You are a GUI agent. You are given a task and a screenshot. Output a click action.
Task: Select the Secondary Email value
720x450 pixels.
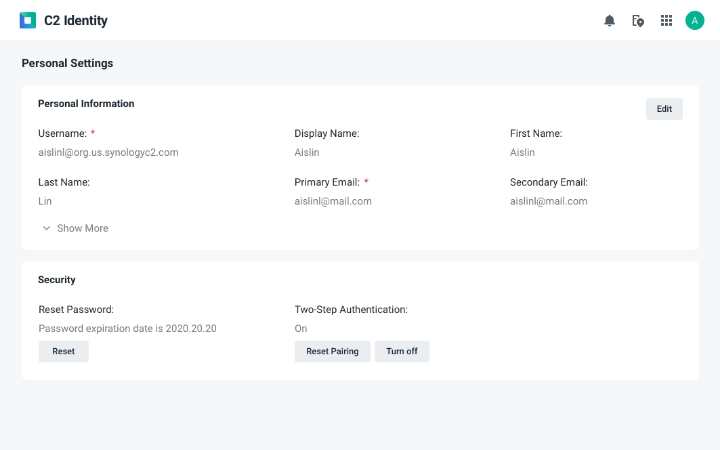tap(549, 201)
